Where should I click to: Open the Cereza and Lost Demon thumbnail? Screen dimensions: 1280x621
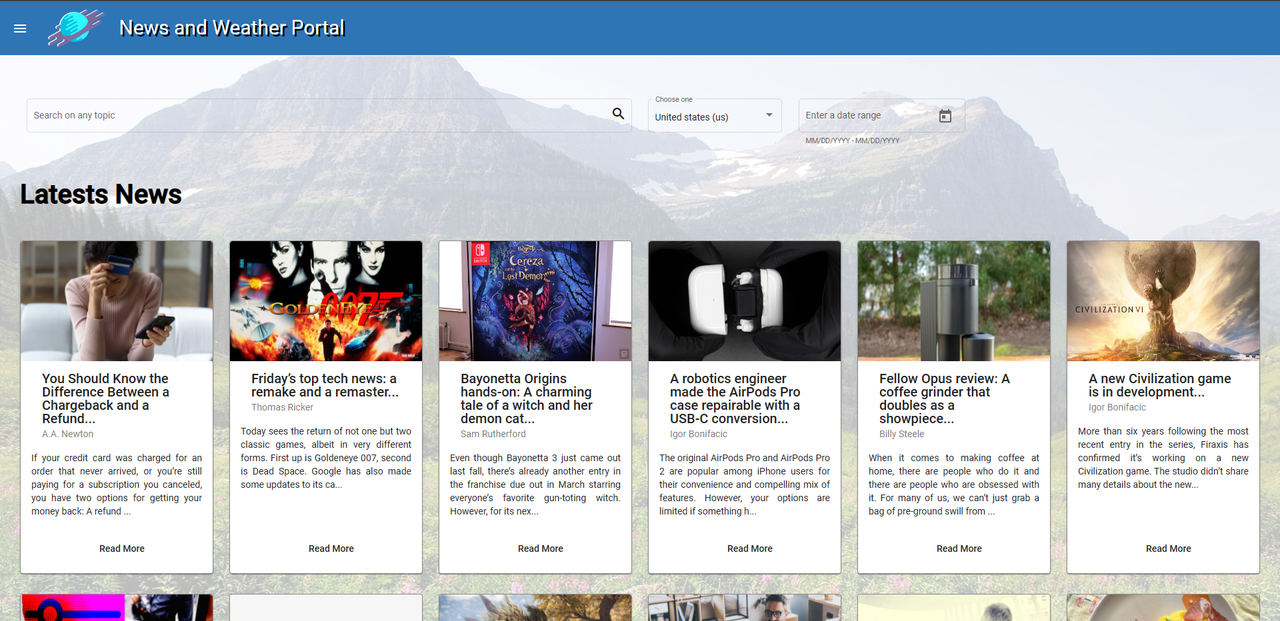click(535, 301)
